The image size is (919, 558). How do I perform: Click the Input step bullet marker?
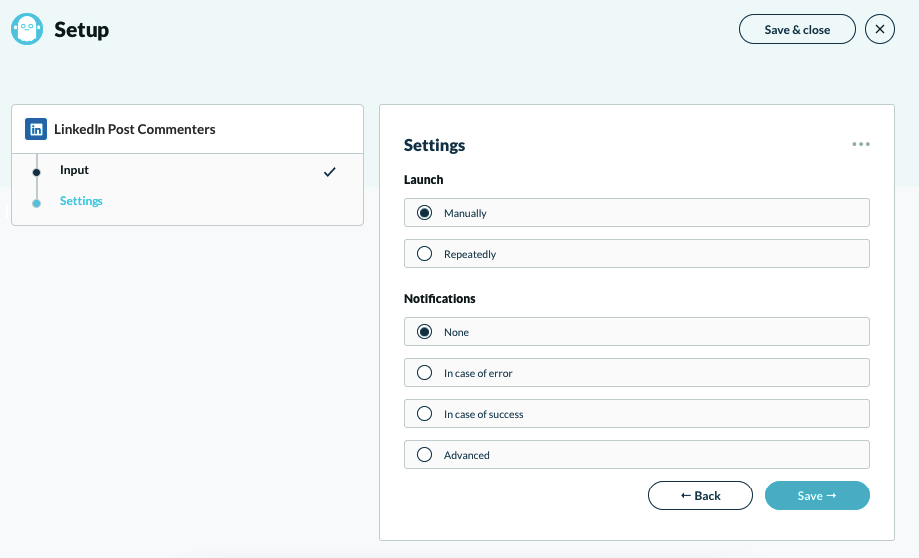coord(36,172)
